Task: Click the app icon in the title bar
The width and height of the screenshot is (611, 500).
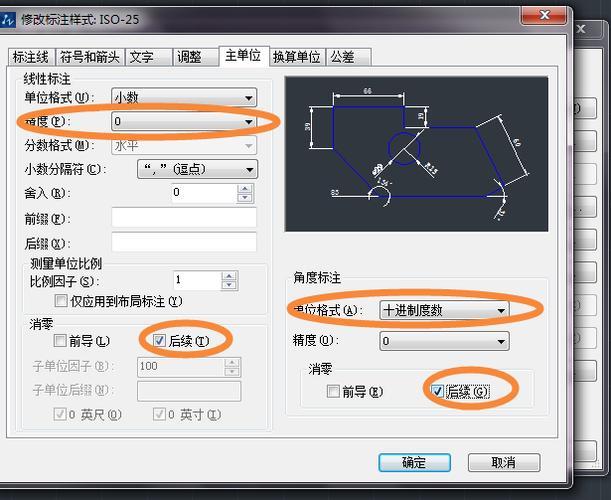Action: click(7, 19)
